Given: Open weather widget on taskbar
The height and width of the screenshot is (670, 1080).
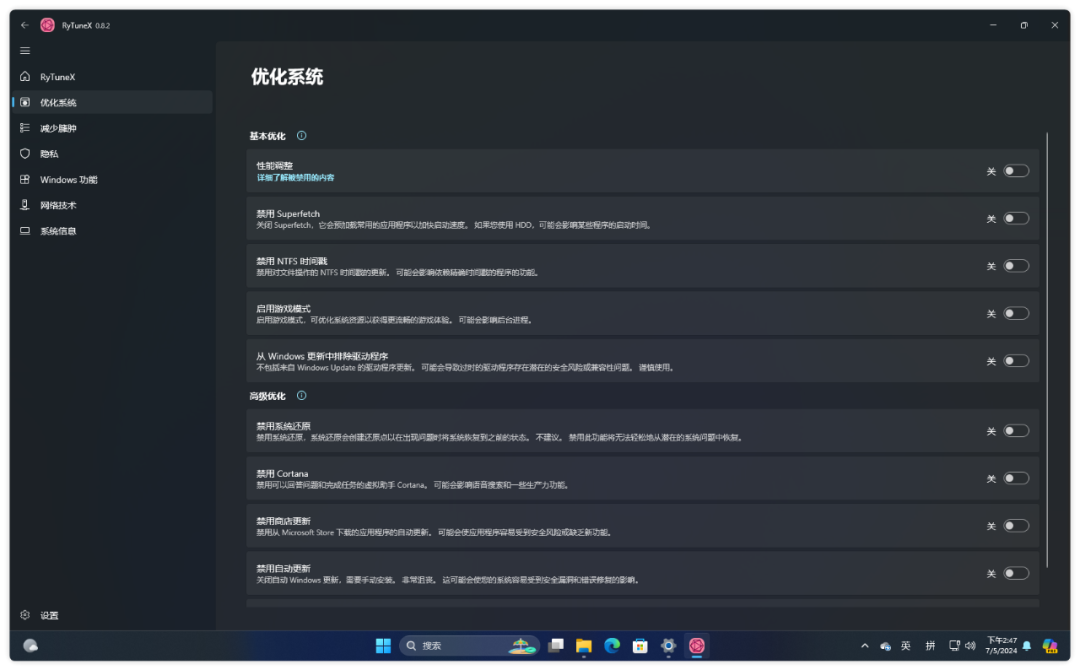Looking at the screenshot, I should [30, 645].
